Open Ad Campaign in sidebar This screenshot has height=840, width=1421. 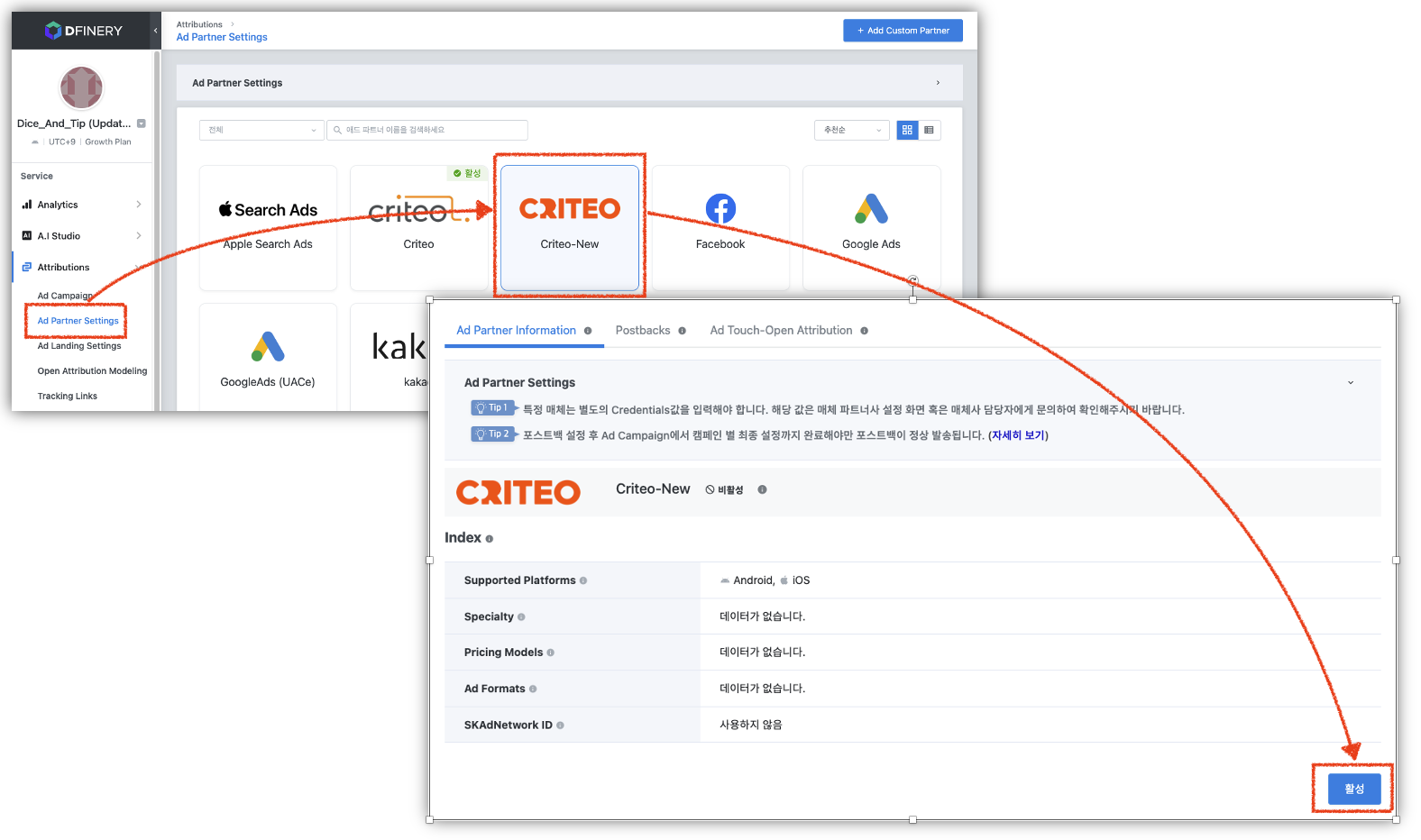click(x=64, y=296)
